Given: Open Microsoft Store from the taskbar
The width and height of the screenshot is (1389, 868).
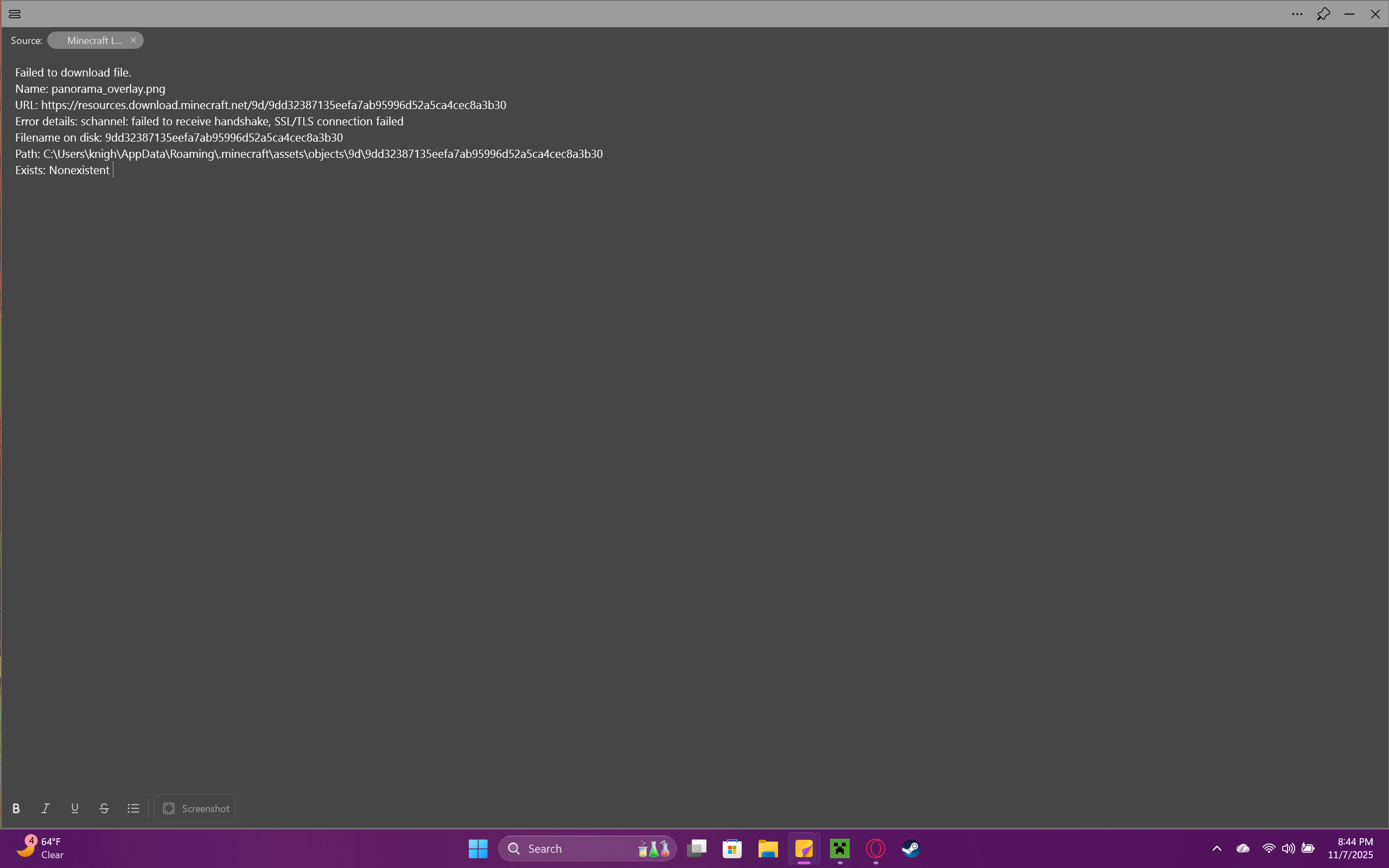Looking at the screenshot, I should [x=732, y=848].
